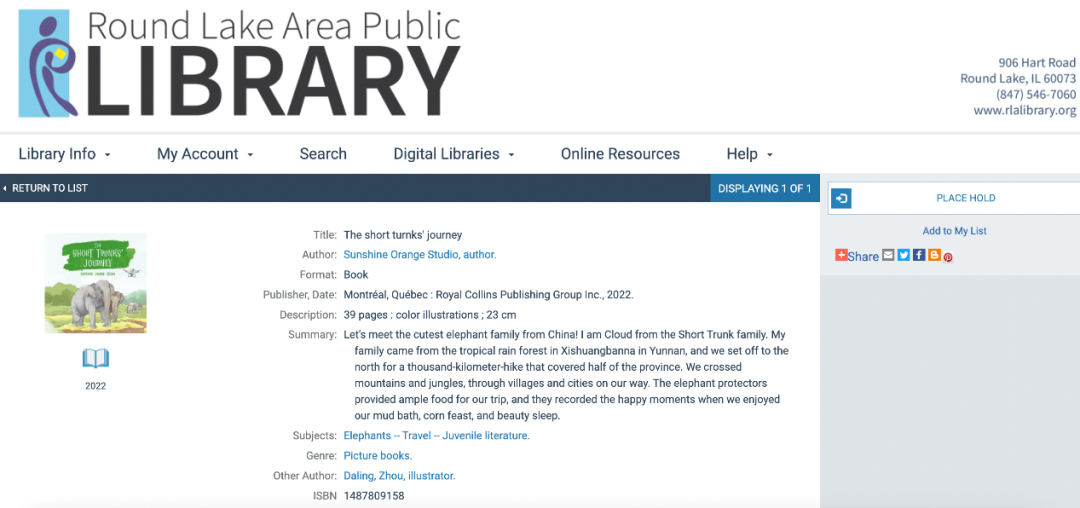
Task: Return to list of results
Action: (46, 188)
